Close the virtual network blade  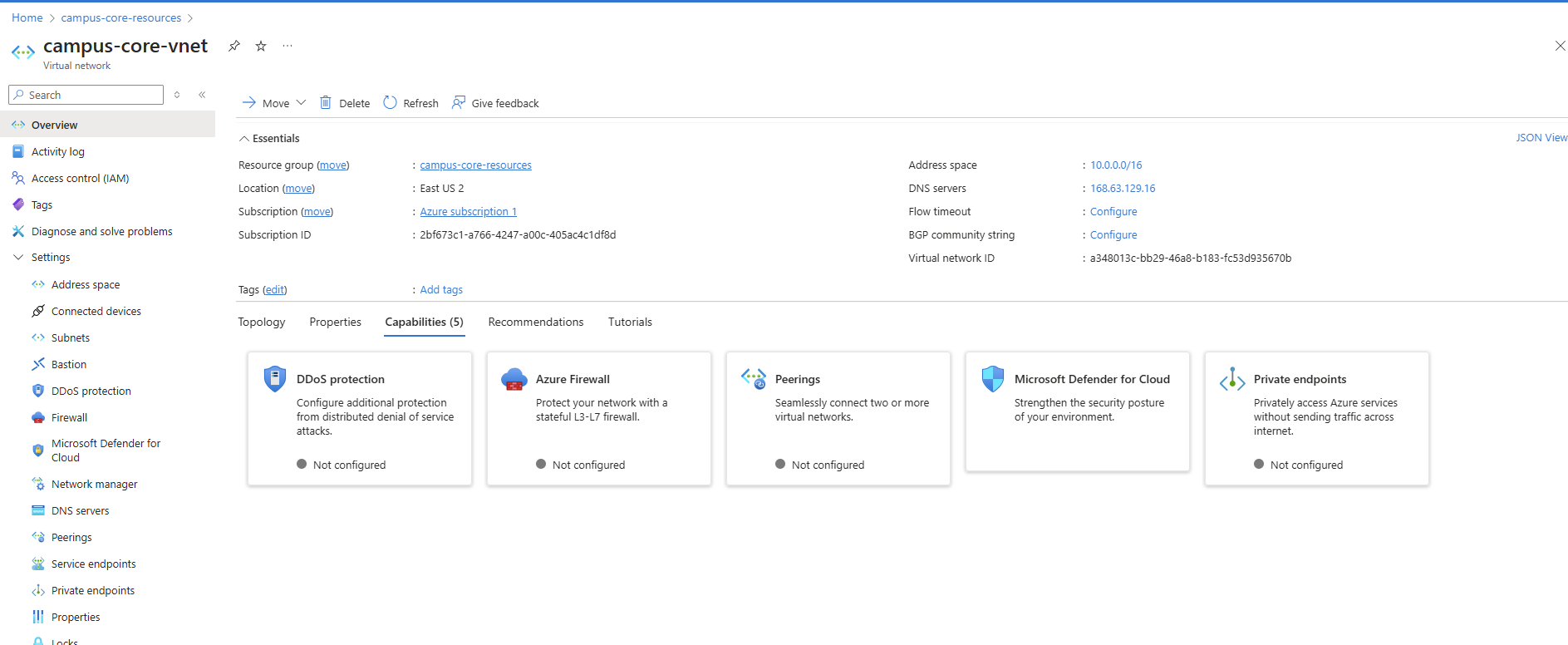click(x=1560, y=46)
